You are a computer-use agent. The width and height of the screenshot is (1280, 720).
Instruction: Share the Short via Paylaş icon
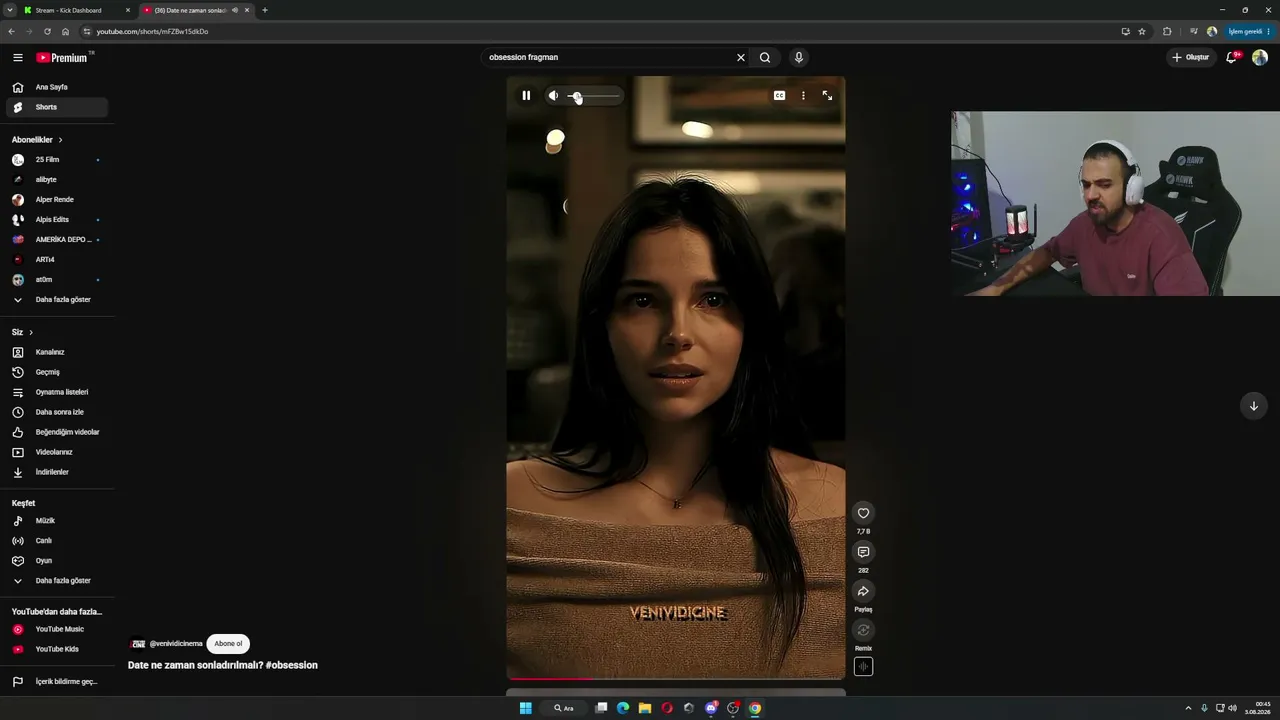(863, 591)
